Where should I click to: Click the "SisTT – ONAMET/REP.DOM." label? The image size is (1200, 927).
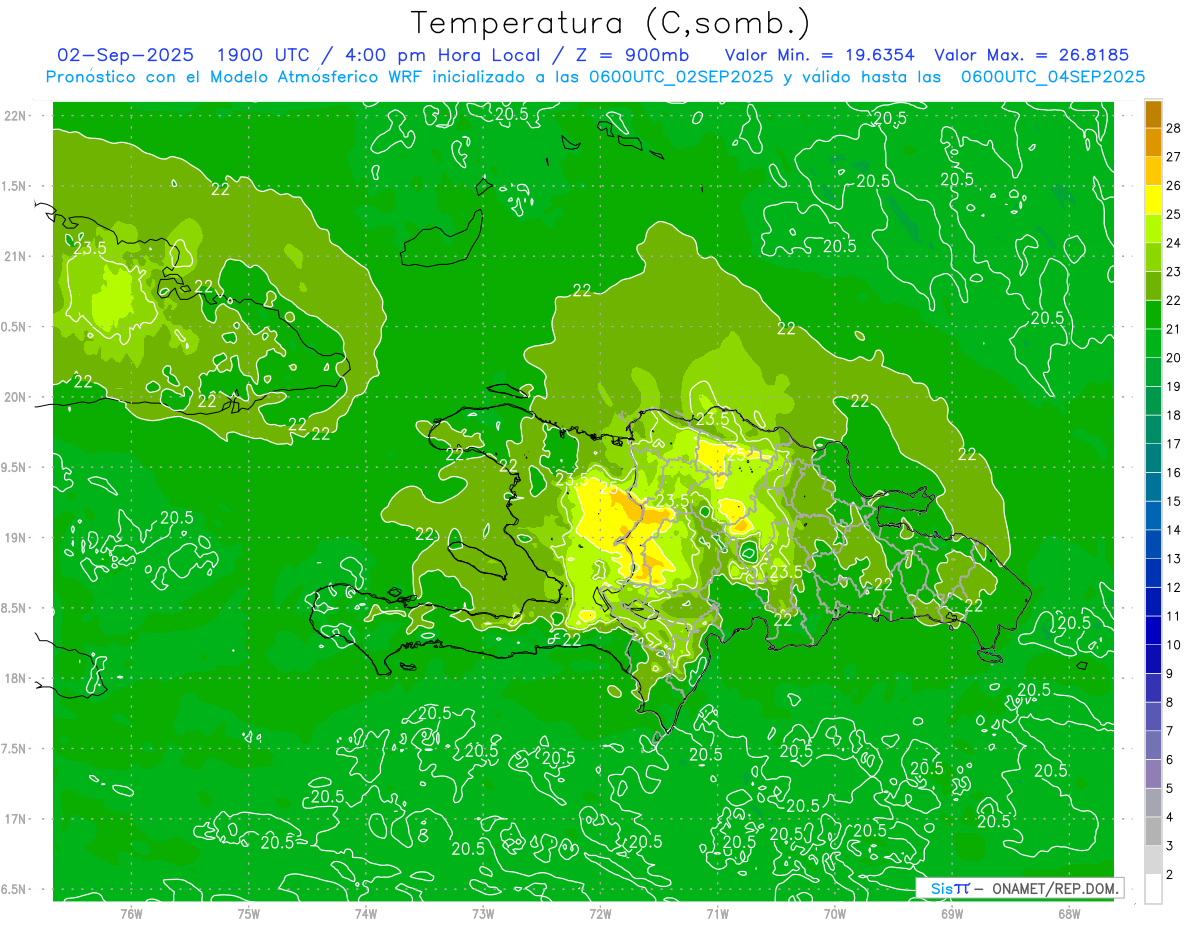pyautogui.click(x=1020, y=888)
